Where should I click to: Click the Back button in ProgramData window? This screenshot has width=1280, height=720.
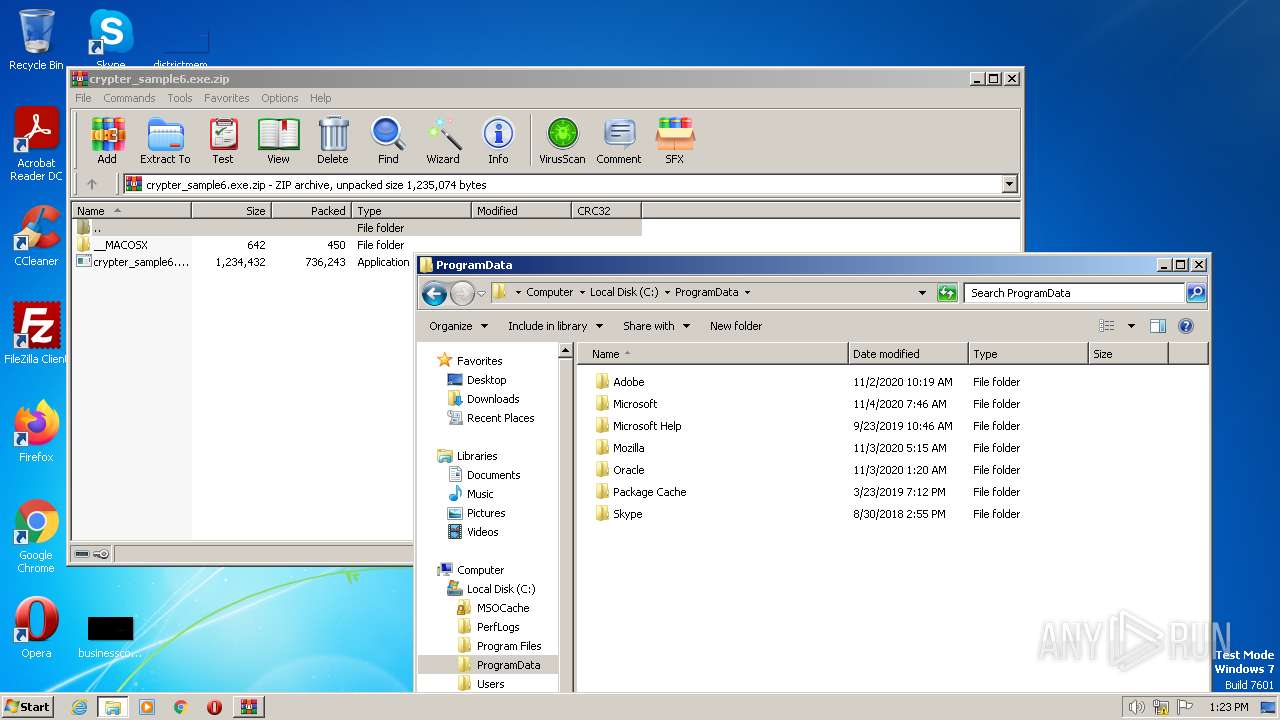pos(434,293)
